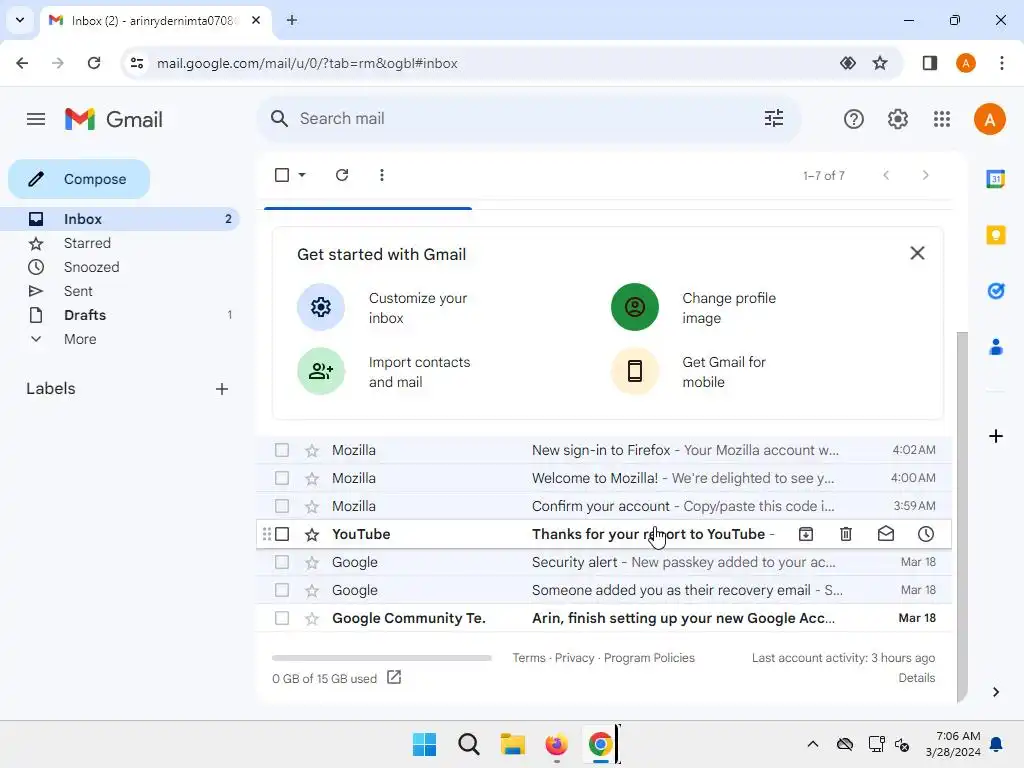
Task: Click Customize your inbox gear icon
Action: (321, 307)
